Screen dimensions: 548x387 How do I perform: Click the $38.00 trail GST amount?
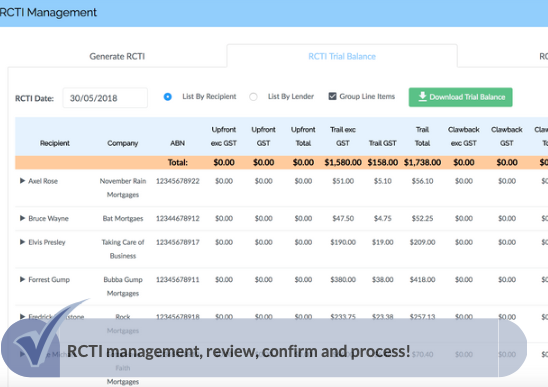click(382, 279)
